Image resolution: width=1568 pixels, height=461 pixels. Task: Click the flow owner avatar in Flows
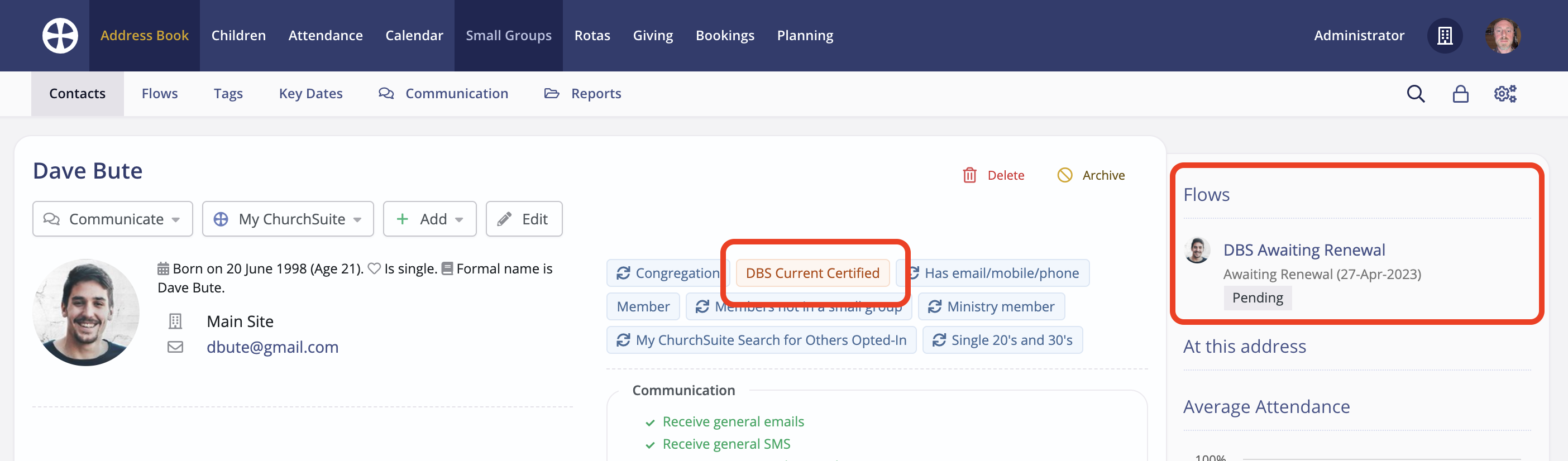[1197, 251]
